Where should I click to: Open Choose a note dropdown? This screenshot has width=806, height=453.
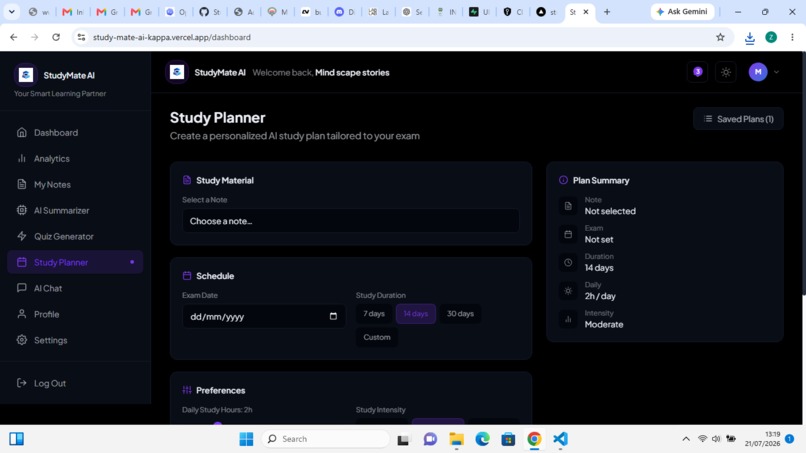coord(351,221)
